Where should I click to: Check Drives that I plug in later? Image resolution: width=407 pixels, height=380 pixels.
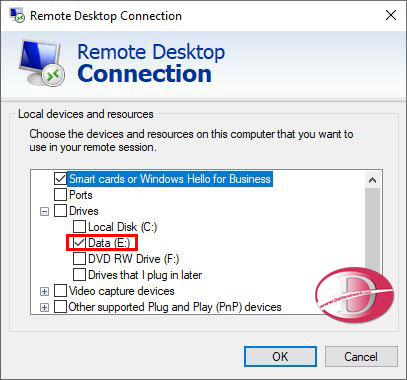(x=79, y=275)
